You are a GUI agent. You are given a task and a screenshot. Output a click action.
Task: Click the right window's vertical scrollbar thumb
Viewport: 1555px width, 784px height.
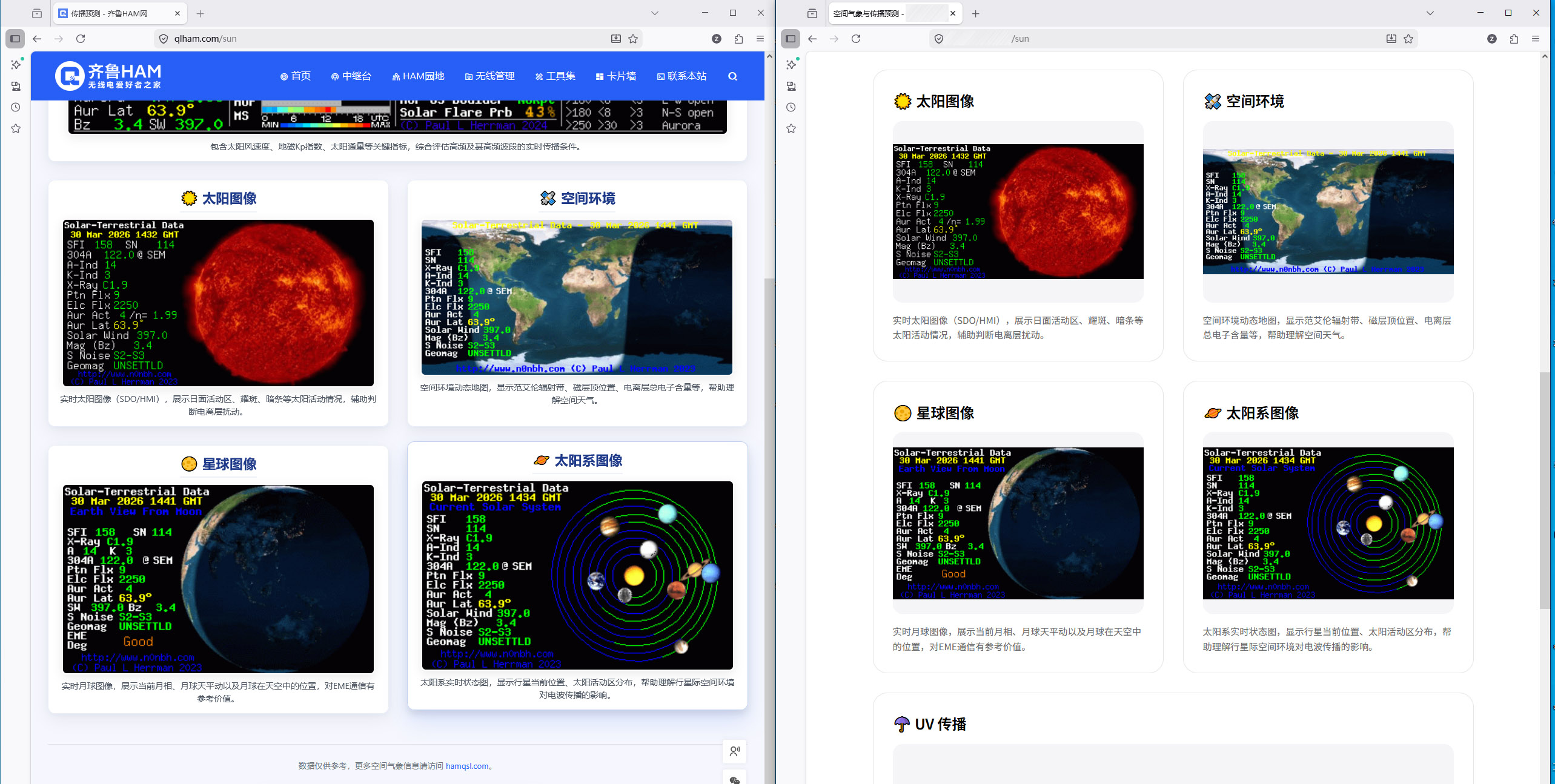pyautogui.click(x=1544, y=490)
